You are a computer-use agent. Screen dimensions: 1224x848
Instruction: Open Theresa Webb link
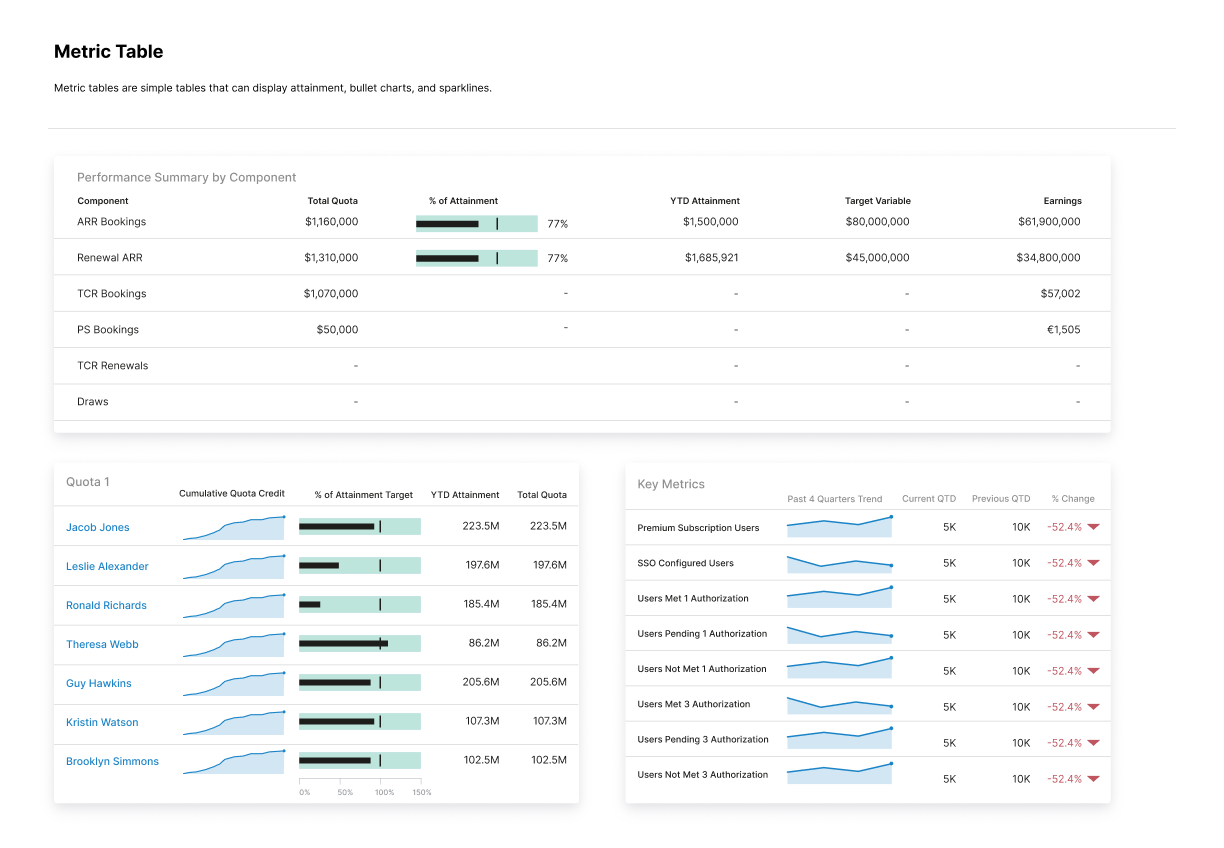[x=102, y=644]
